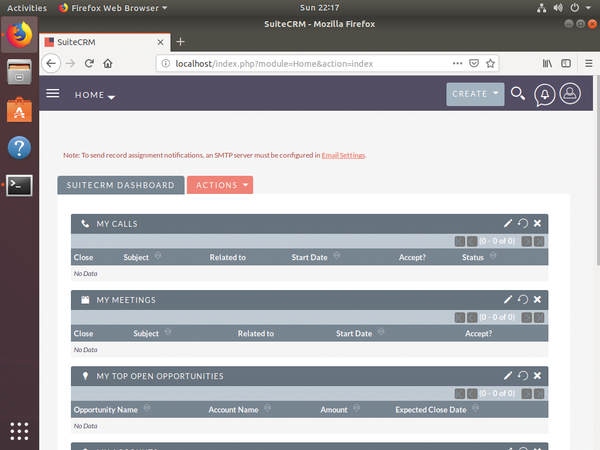Open the user profile avatar menu

570,93
